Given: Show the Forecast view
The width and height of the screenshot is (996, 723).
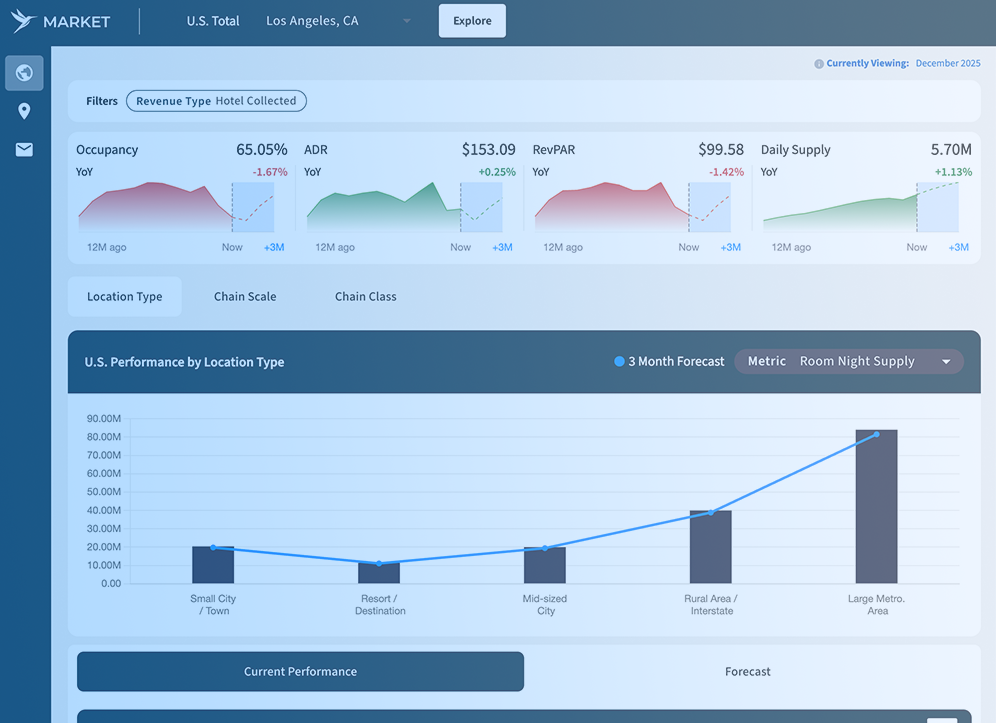Looking at the screenshot, I should point(747,672).
